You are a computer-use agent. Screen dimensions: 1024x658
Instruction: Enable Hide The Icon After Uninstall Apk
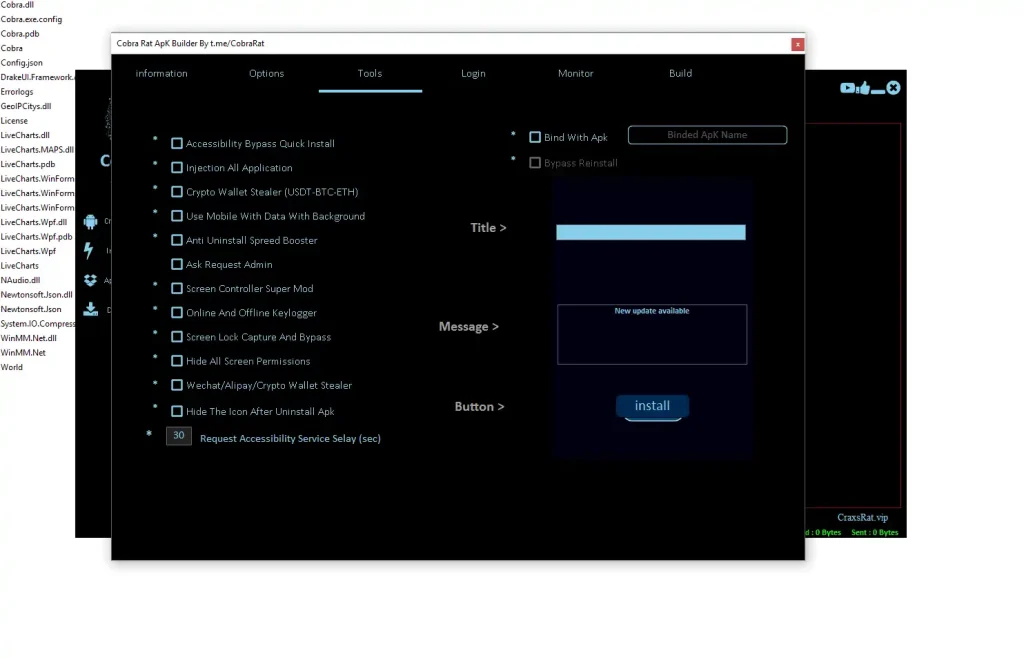pyautogui.click(x=176, y=411)
